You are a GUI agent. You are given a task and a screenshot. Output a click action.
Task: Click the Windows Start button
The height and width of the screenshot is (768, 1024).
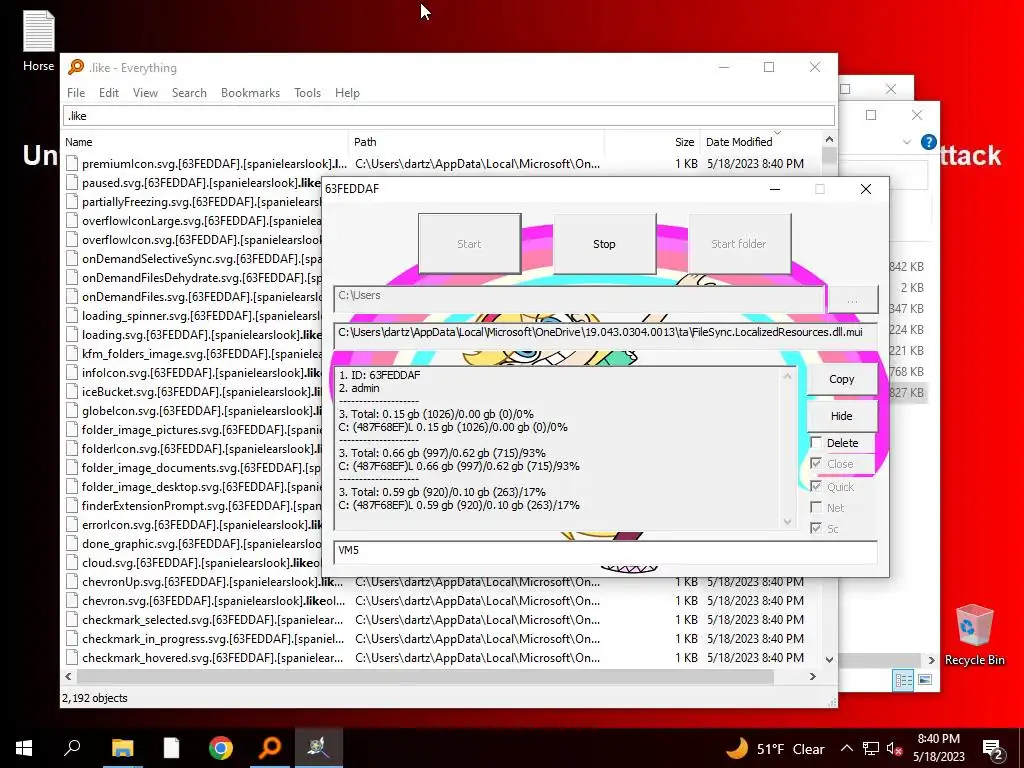tap(24, 748)
